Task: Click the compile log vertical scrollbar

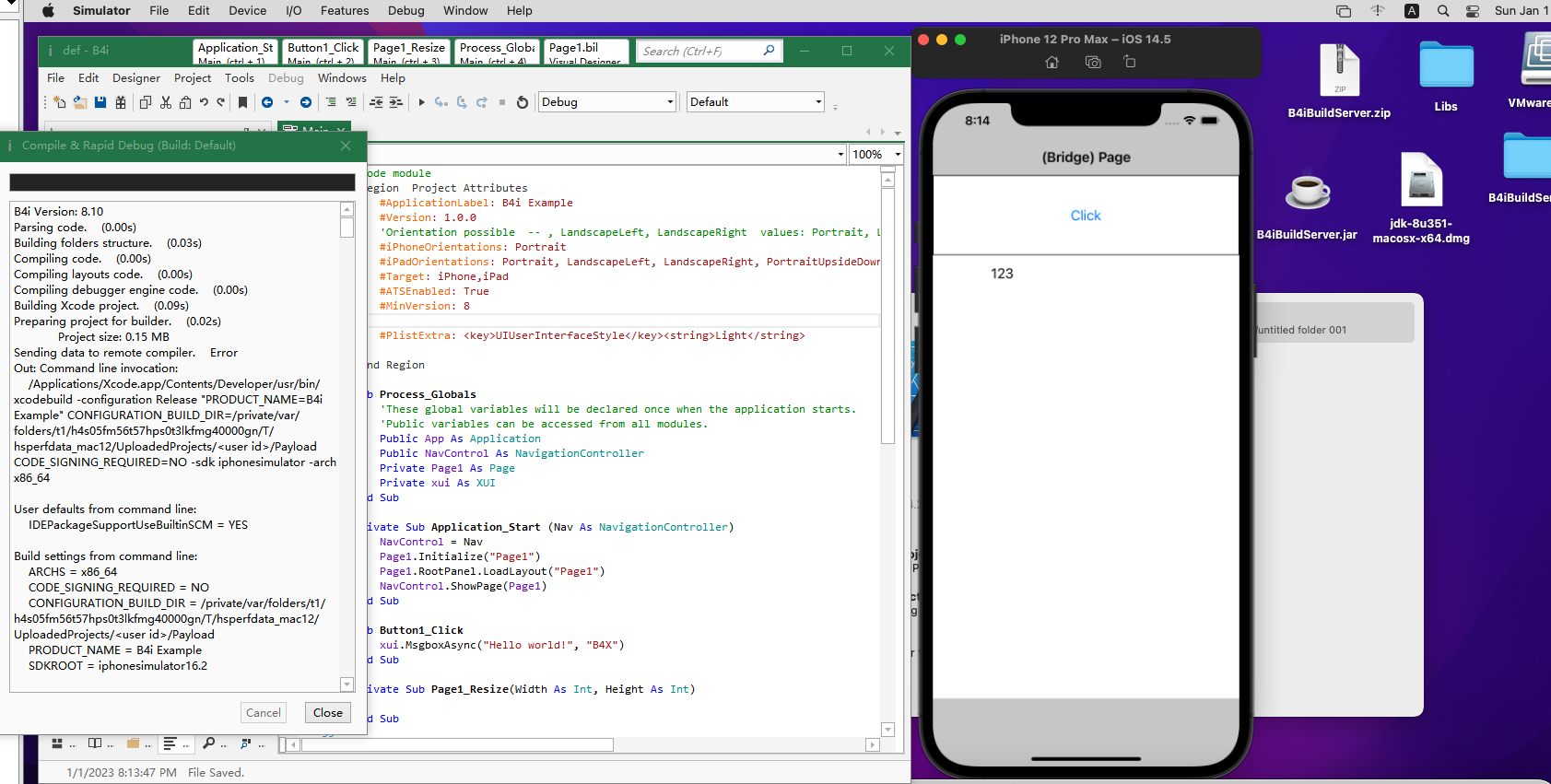Action: 347,447
